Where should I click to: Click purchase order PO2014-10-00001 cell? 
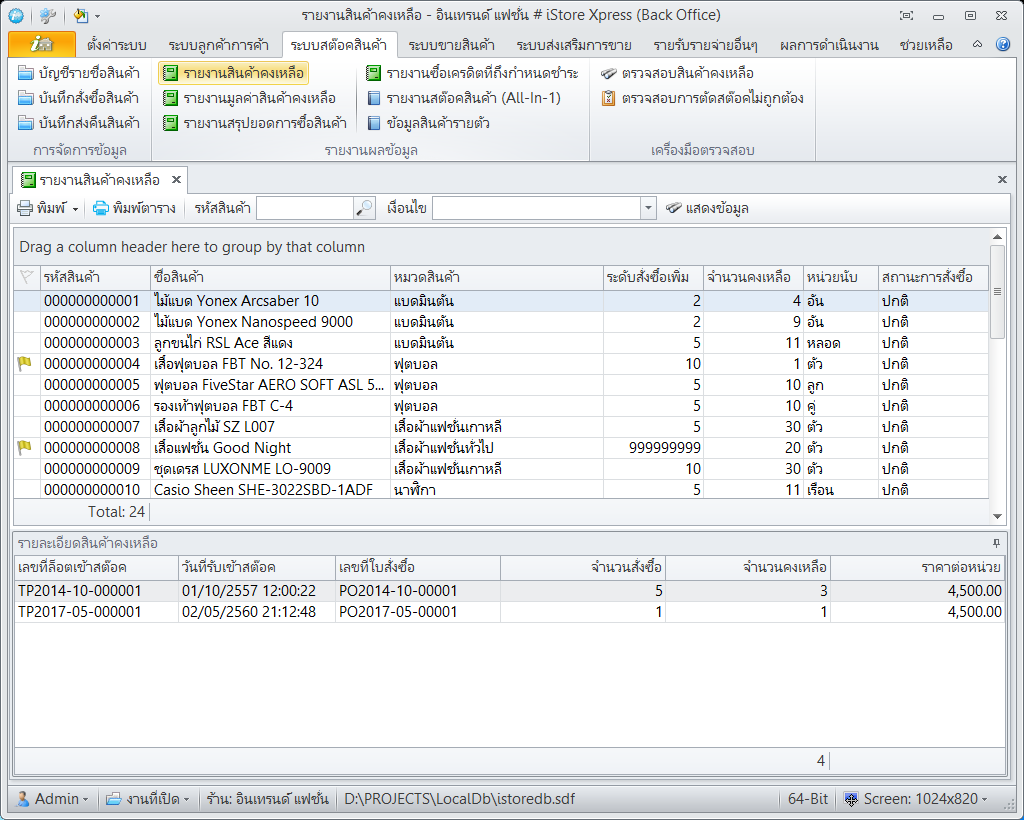(418, 591)
